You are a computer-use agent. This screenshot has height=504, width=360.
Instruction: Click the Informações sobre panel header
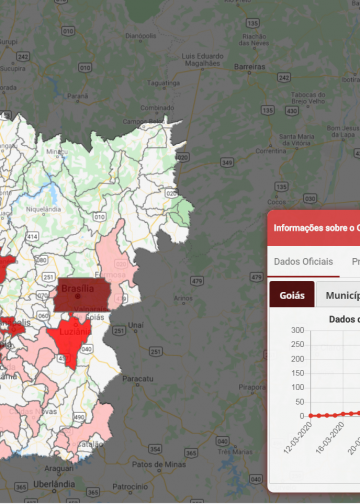(313, 228)
